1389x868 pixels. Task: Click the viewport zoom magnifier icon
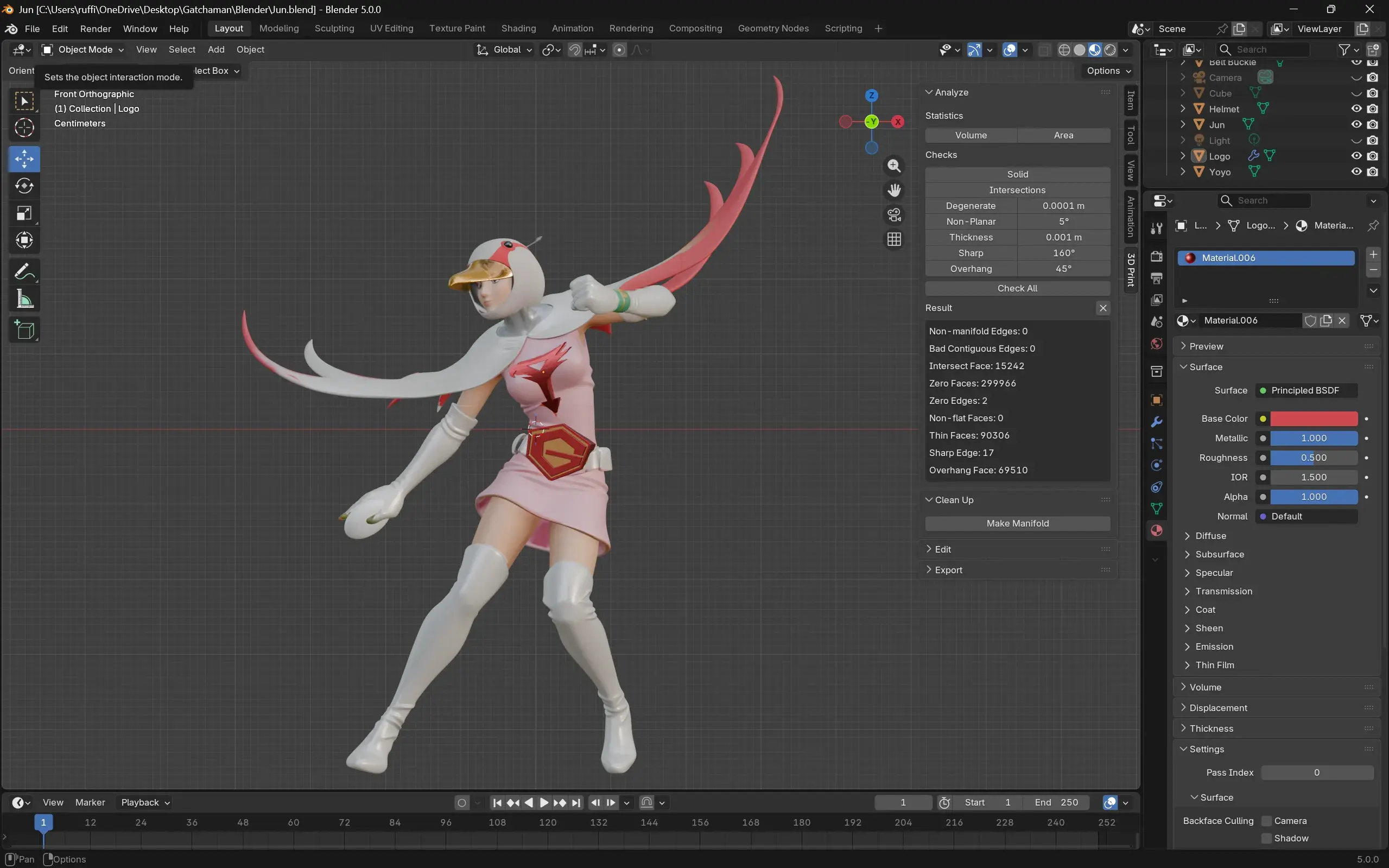click(893, 166)
